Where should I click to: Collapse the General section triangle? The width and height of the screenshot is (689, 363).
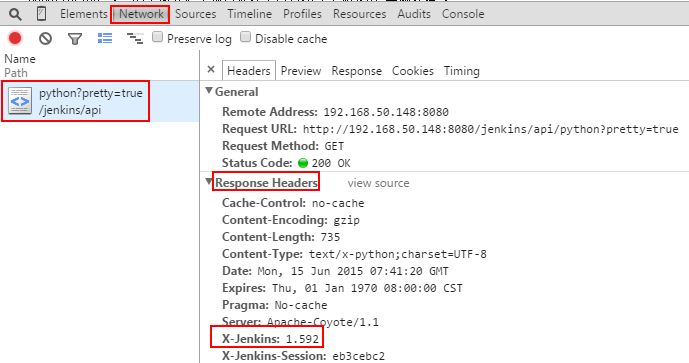[209, 91]
